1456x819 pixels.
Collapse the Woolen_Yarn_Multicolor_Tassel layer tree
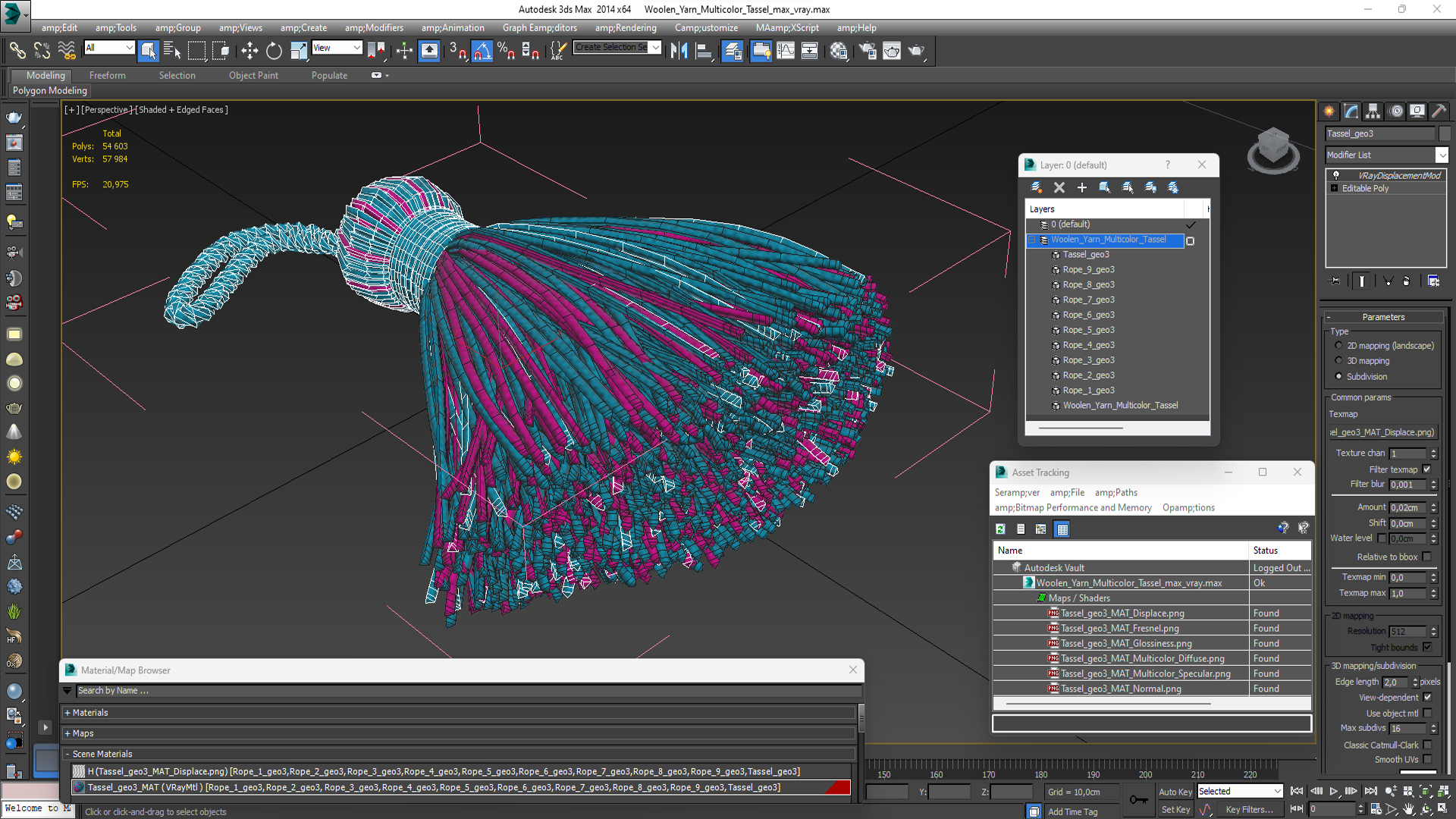point(1032,240)
